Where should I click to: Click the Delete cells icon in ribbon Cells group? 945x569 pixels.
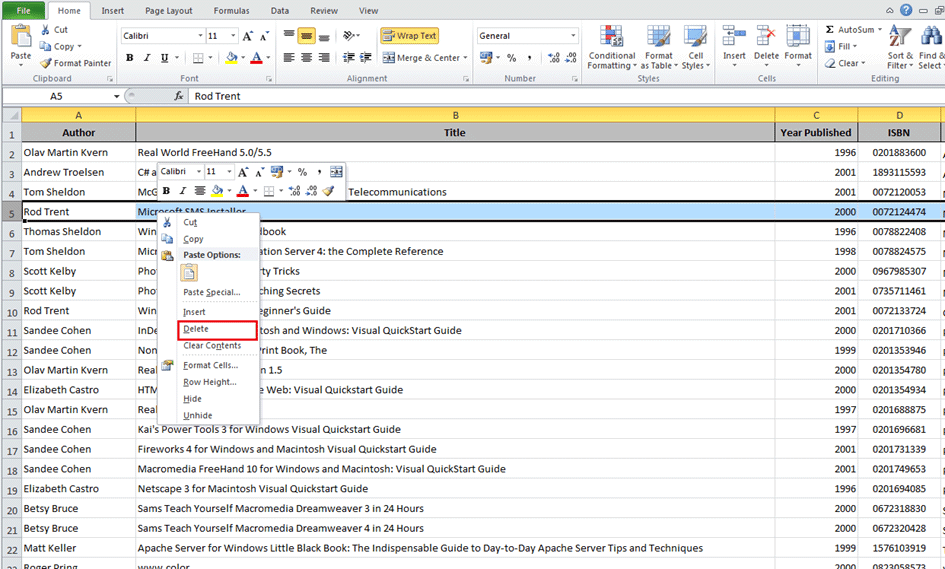coord(766,36)
